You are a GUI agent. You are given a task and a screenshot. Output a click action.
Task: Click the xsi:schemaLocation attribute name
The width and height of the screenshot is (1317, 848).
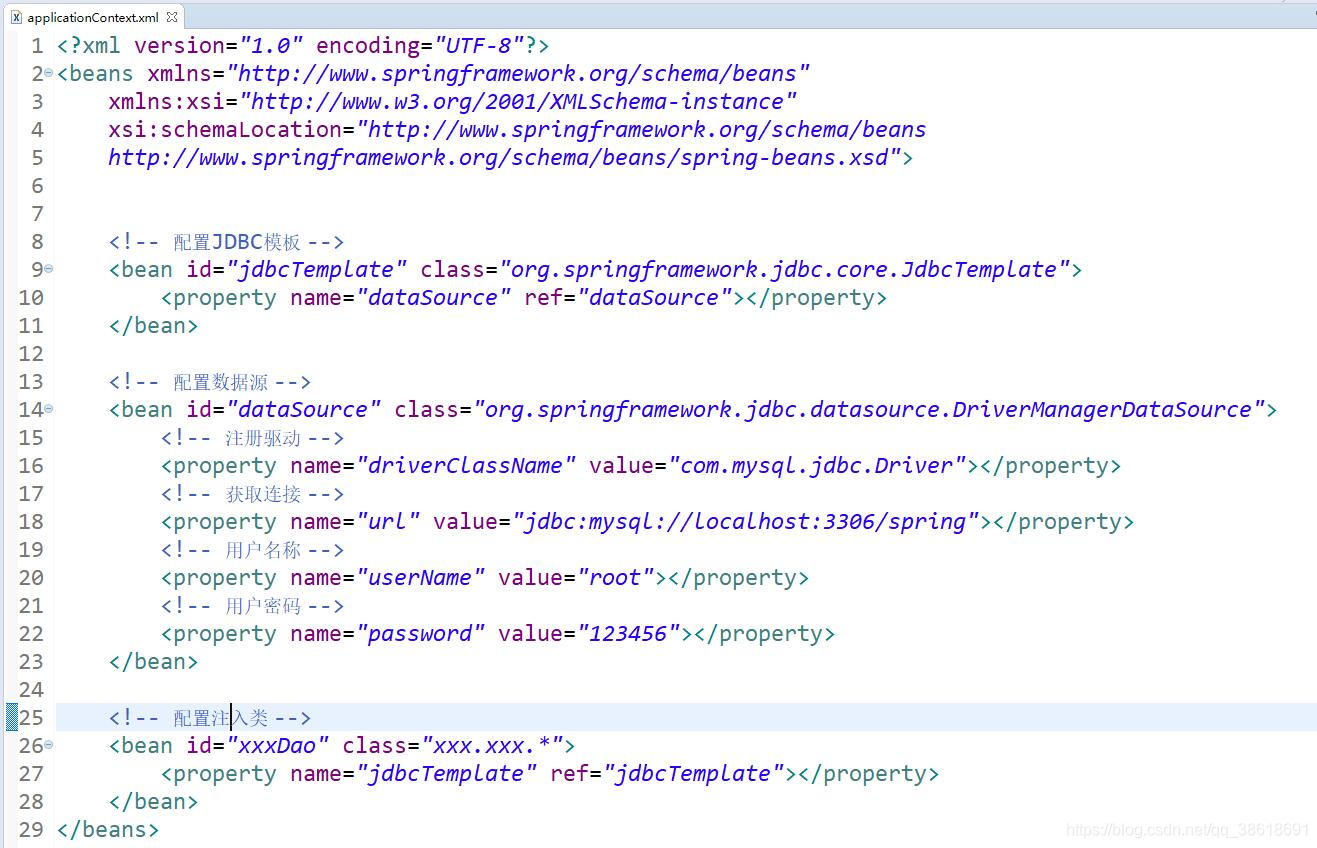[226, 130]
